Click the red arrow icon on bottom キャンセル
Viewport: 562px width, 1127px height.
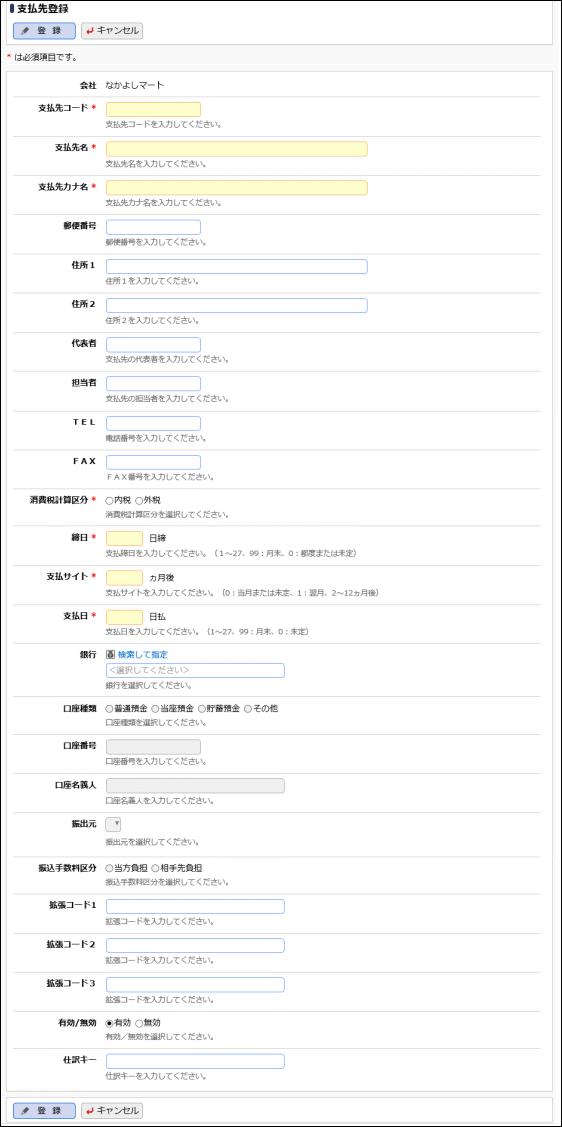coord(90,1110)
